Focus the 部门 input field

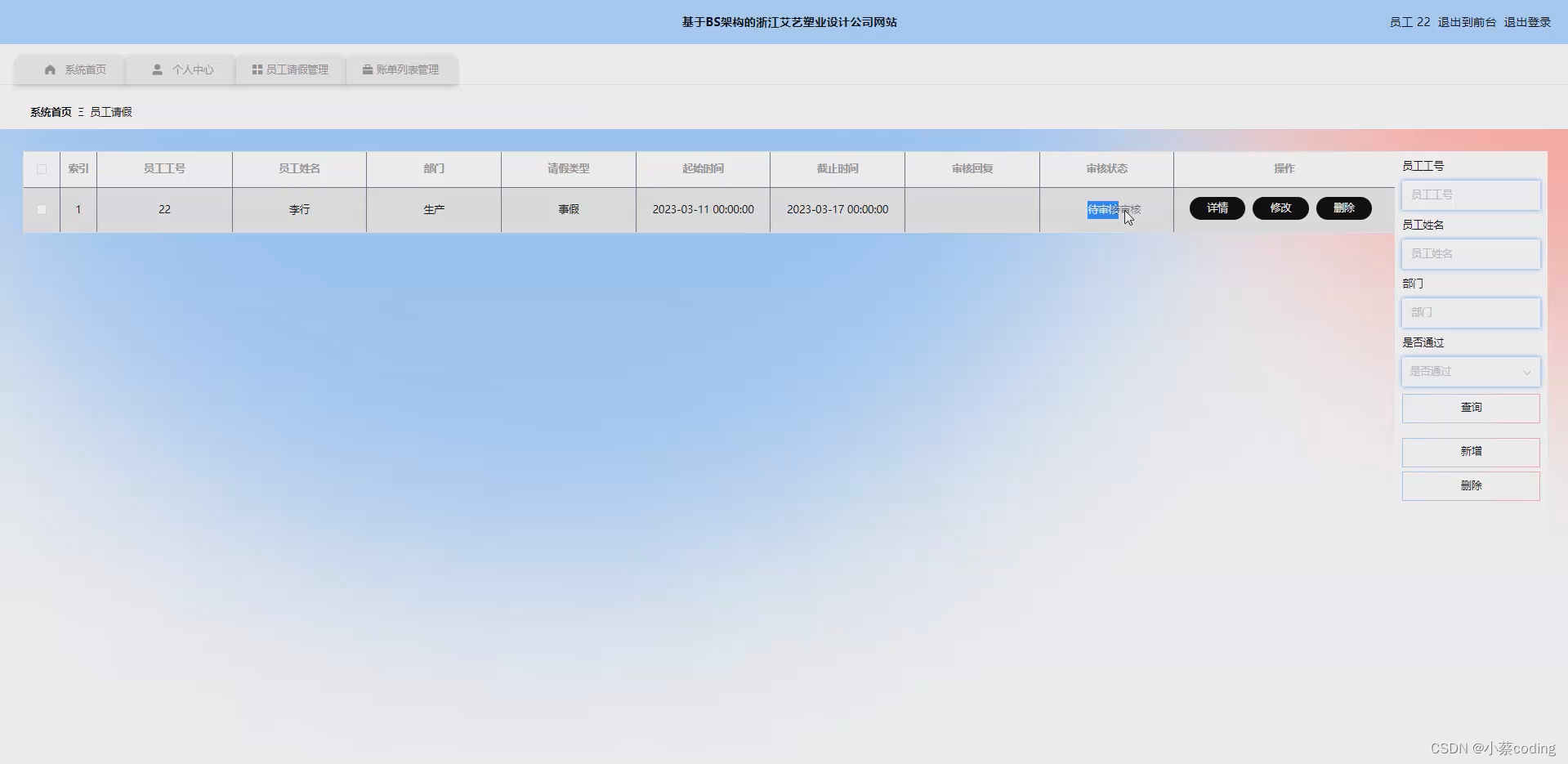(1471, 313)
